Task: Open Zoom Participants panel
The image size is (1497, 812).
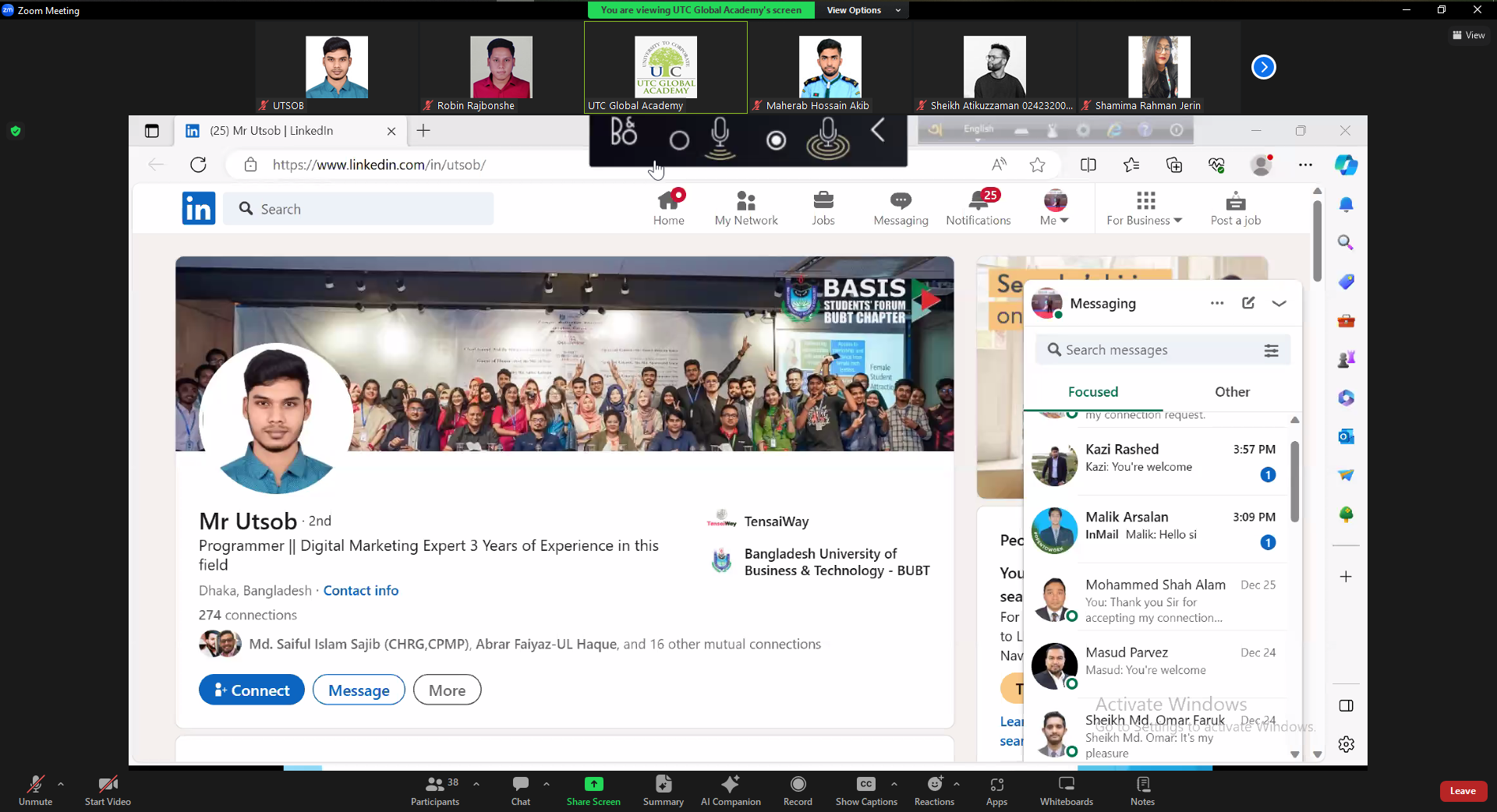Action: point(434,790)
